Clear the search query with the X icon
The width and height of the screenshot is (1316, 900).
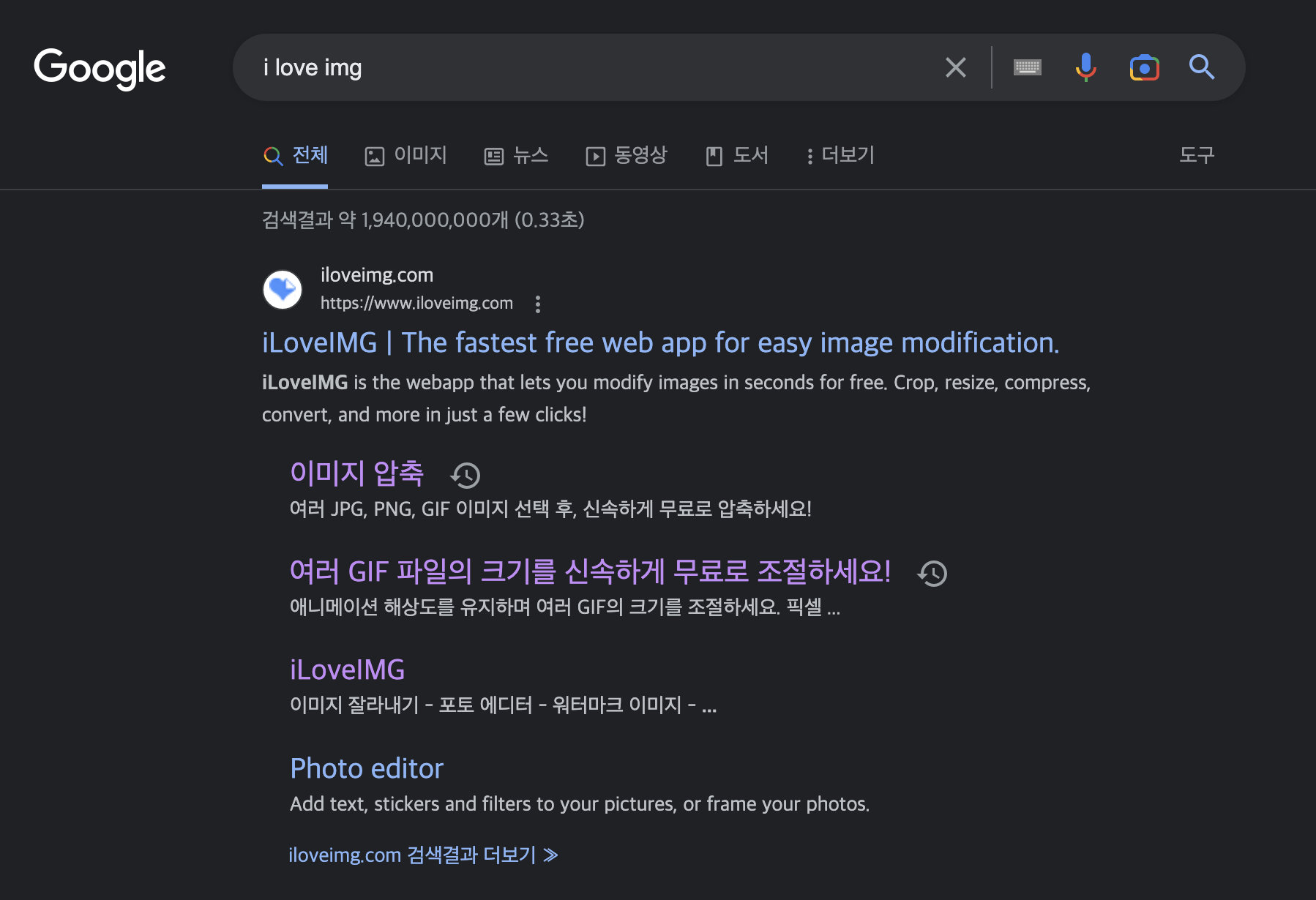(x=955, y=67)
